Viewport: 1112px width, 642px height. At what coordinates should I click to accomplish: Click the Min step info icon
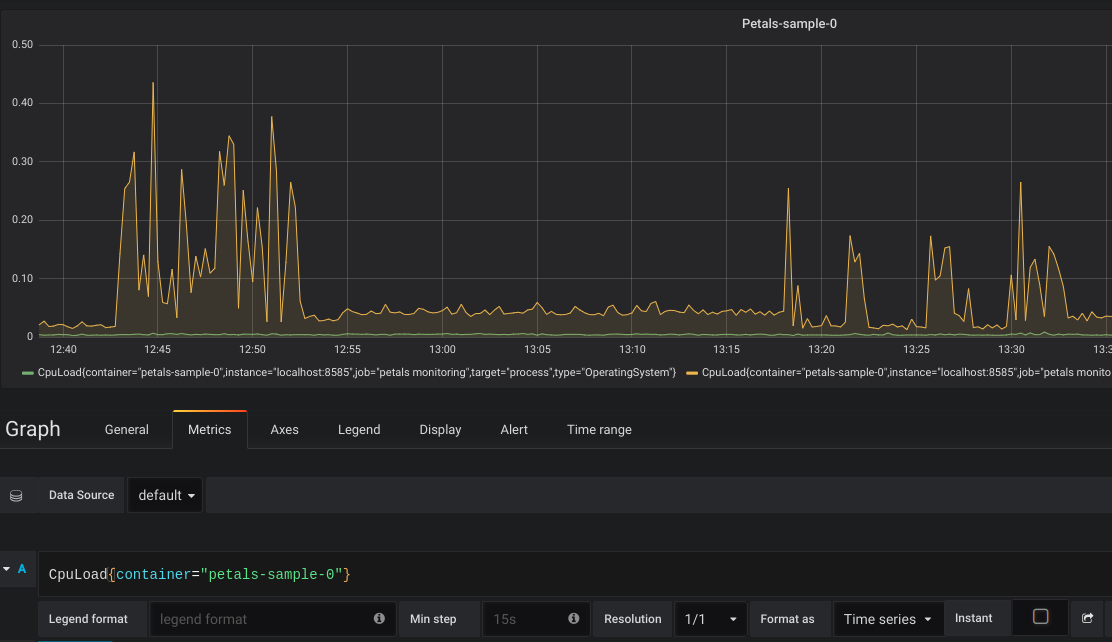tap(573, 619)
